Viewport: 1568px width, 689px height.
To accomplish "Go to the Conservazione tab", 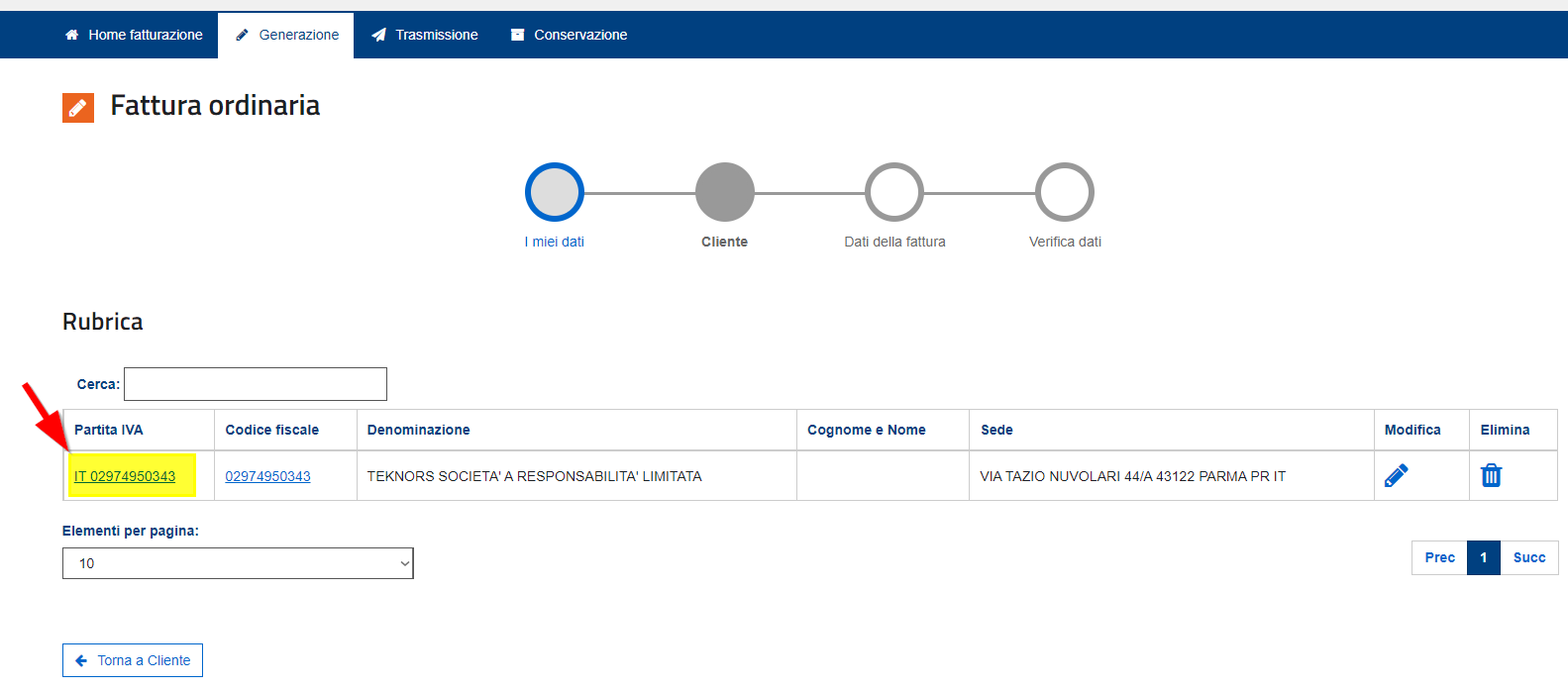I will tap(569, 35).
